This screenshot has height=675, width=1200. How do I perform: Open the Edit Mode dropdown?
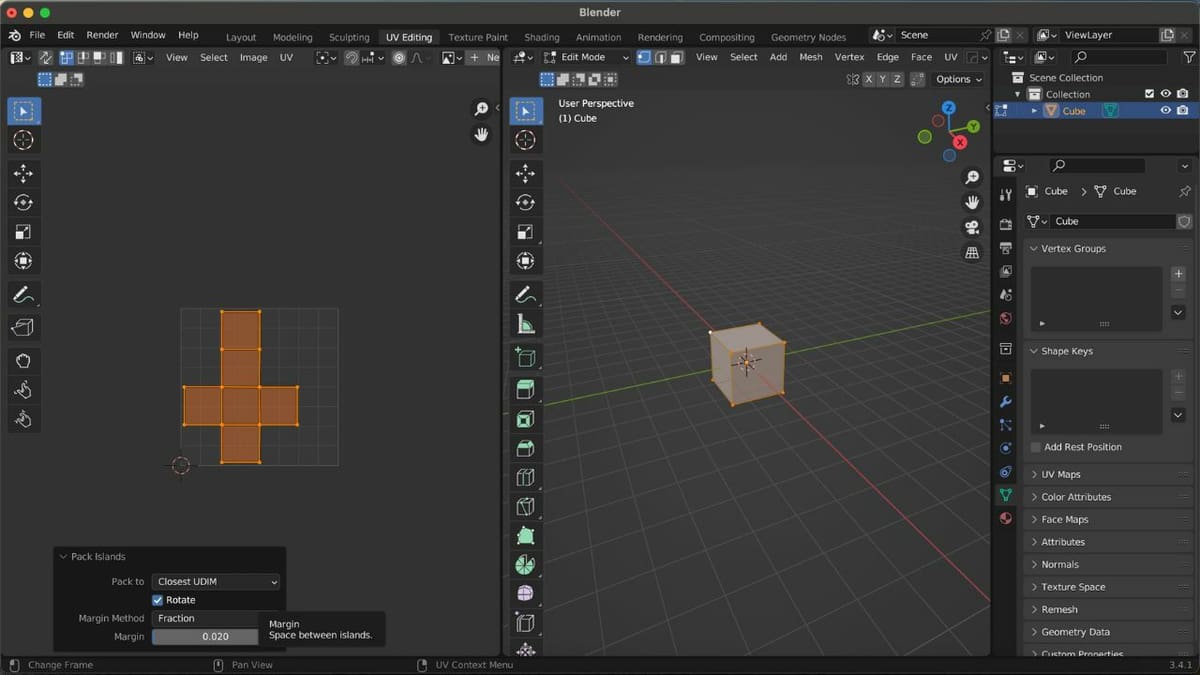point(586,57)
